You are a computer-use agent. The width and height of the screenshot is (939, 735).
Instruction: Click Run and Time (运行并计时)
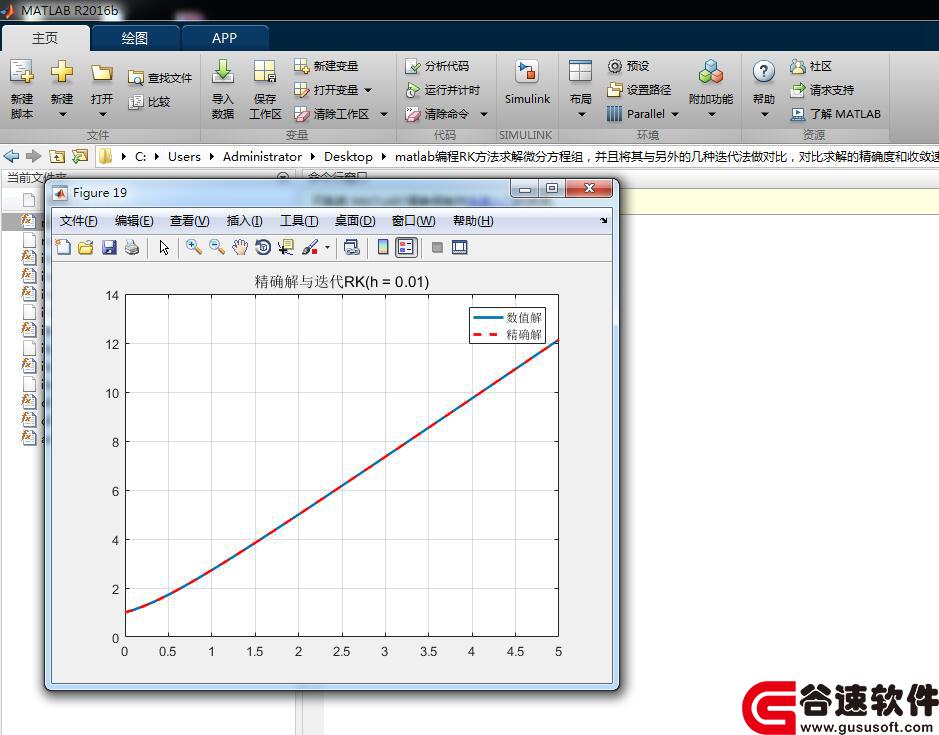tap(443, 90)
